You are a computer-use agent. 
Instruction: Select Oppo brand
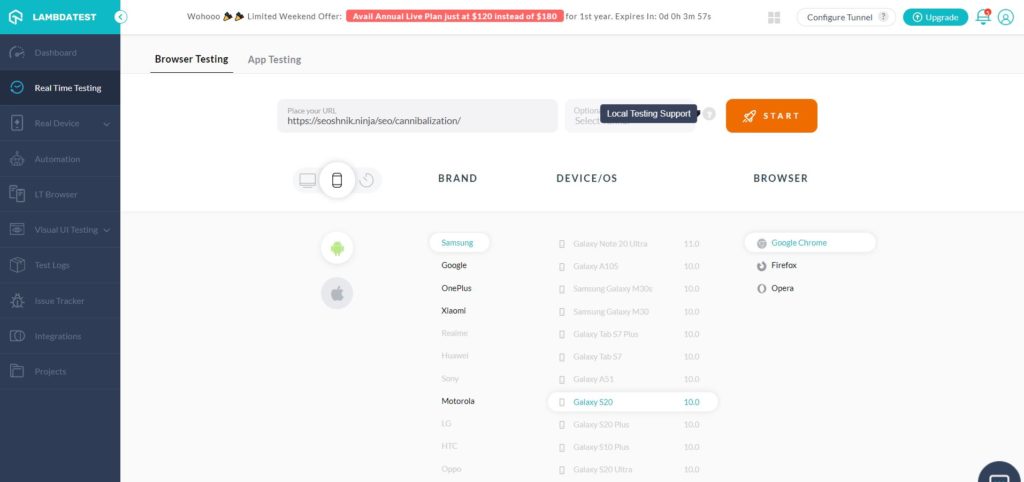click(451, 469)
